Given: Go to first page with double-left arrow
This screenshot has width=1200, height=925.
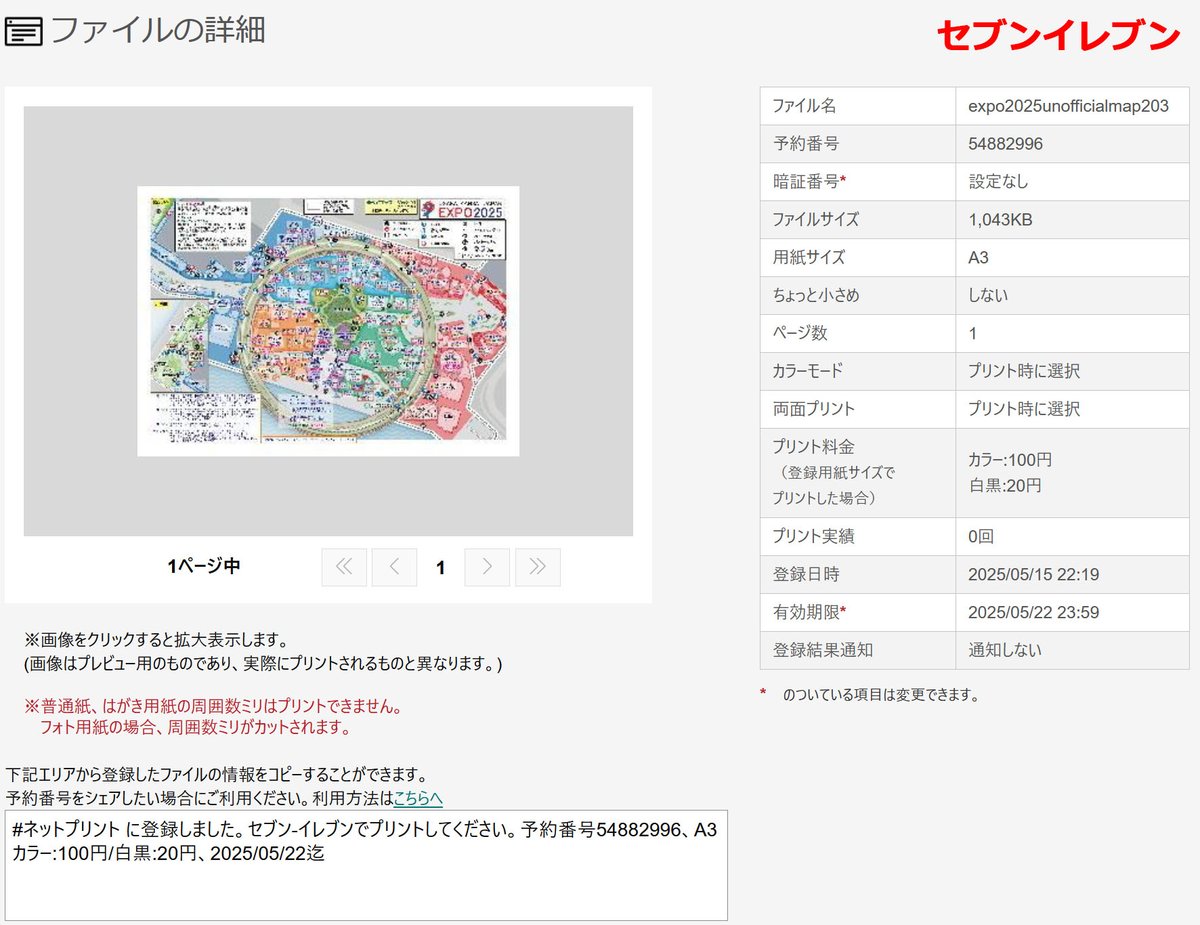Looking at the screenshot, I should [x=344, y=567].
